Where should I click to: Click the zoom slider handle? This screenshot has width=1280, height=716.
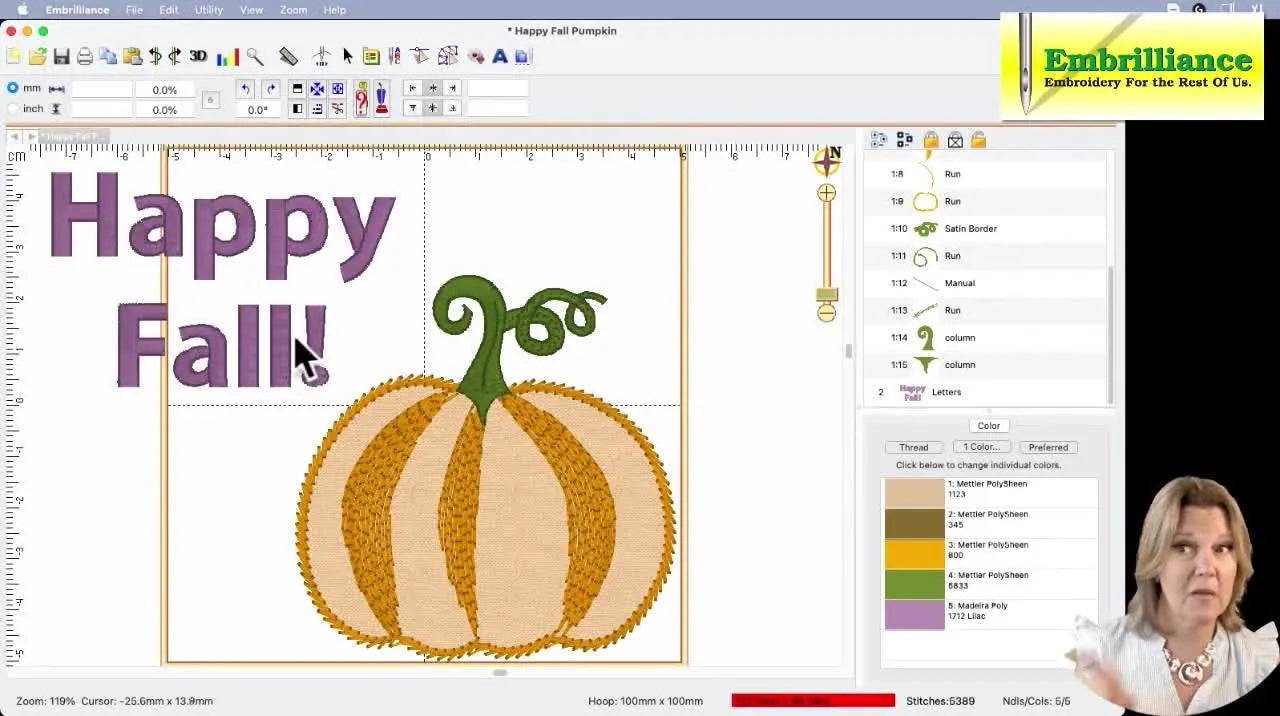[x=826, y=295]
